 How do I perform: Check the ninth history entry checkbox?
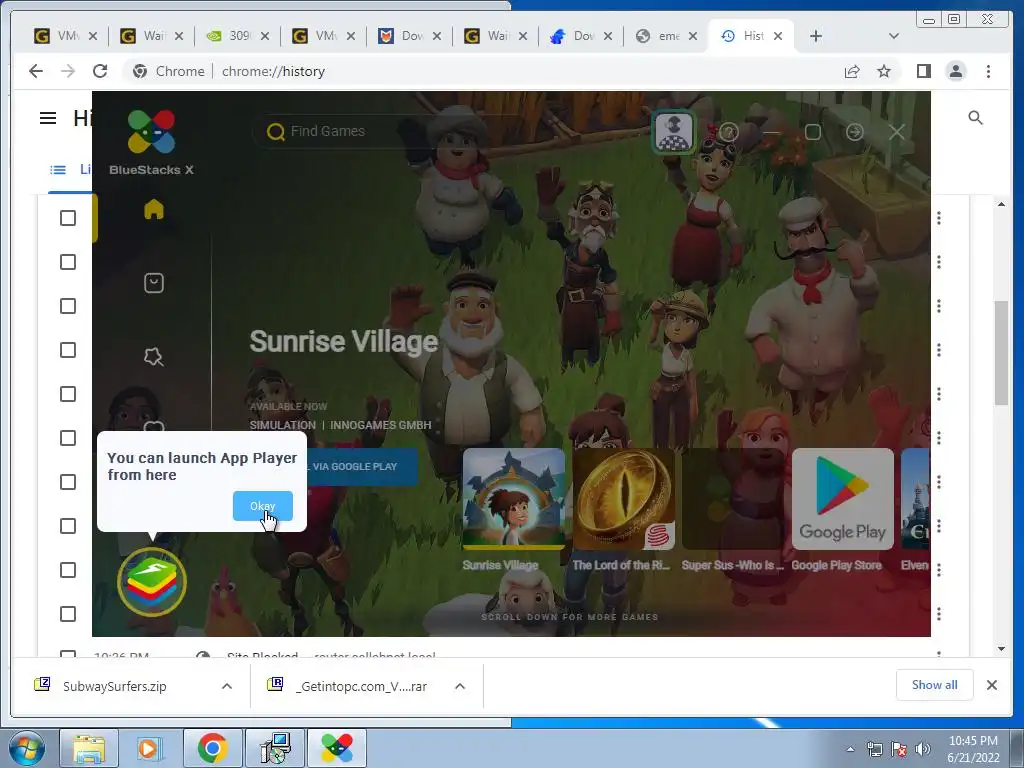click(x=68, y=570)
